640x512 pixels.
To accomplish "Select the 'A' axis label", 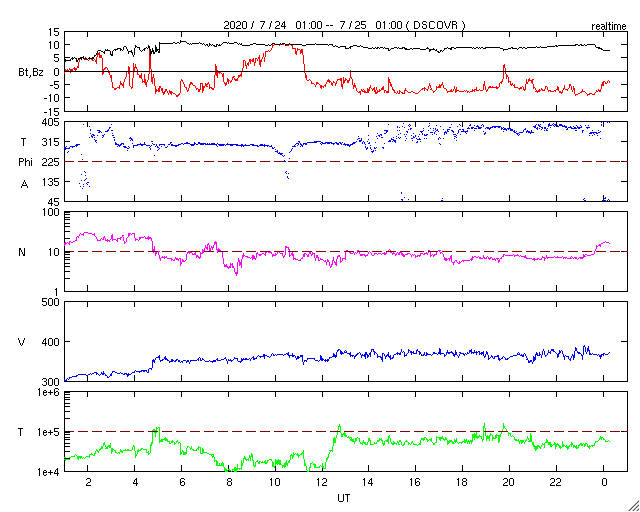I will (x=24, y=185).
